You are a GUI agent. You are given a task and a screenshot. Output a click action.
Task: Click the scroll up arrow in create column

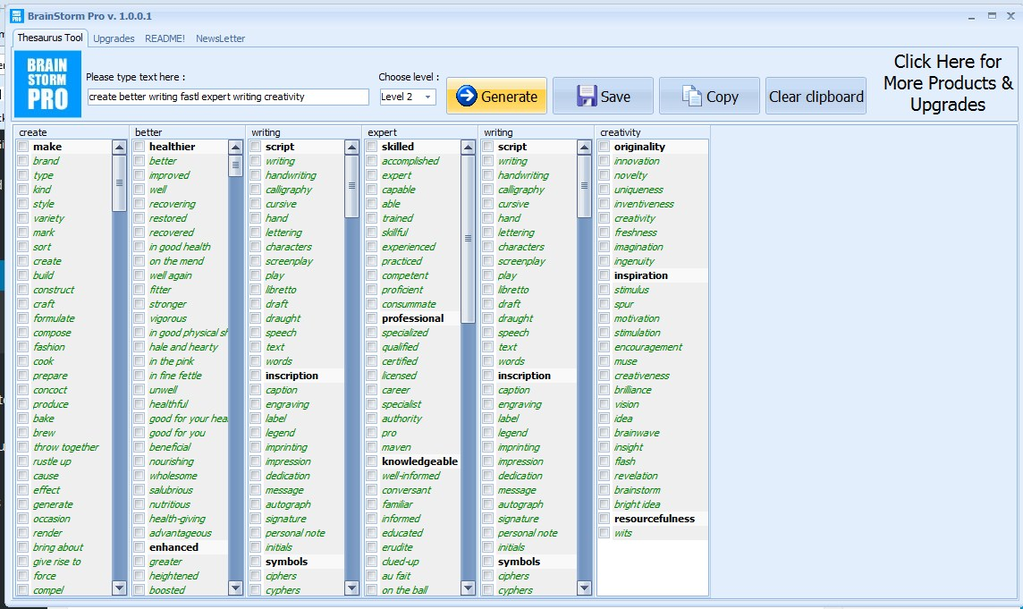click(x=119, y=148)
